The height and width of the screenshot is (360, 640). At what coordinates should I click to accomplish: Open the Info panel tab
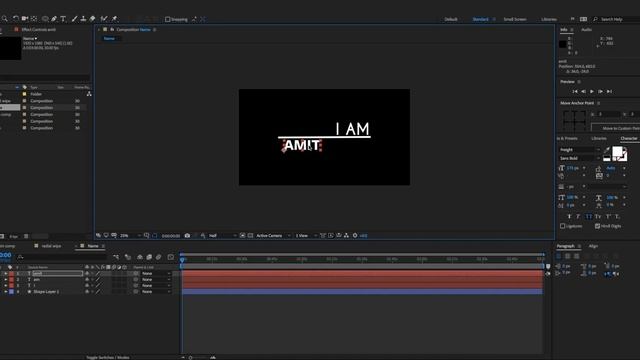(564, 30)
